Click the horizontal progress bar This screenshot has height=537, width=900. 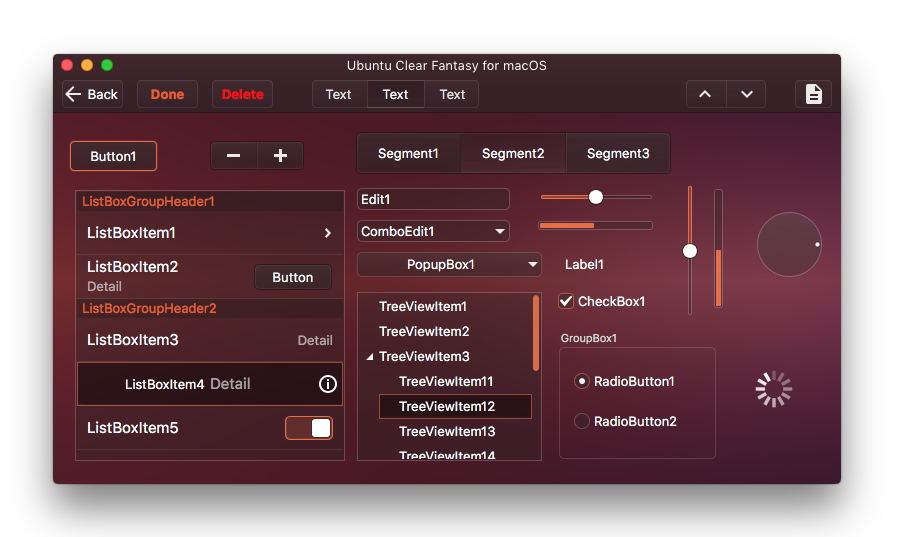(596, 225)
